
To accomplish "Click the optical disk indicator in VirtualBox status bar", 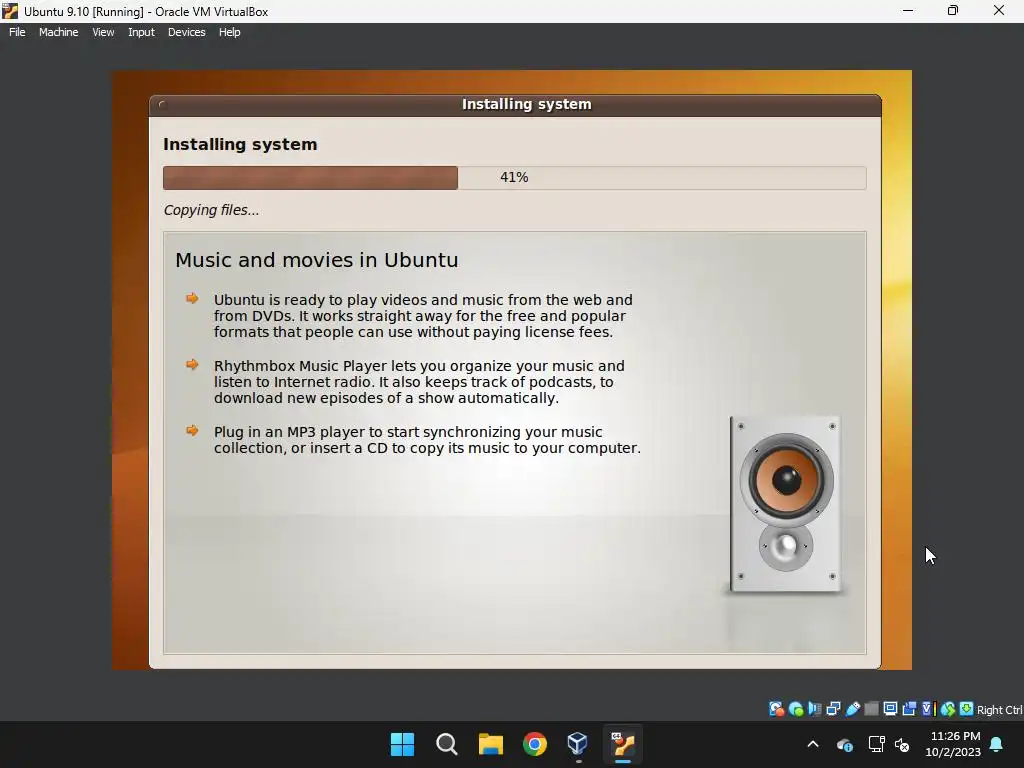I will pyautogui.click(x=795, y=709).
